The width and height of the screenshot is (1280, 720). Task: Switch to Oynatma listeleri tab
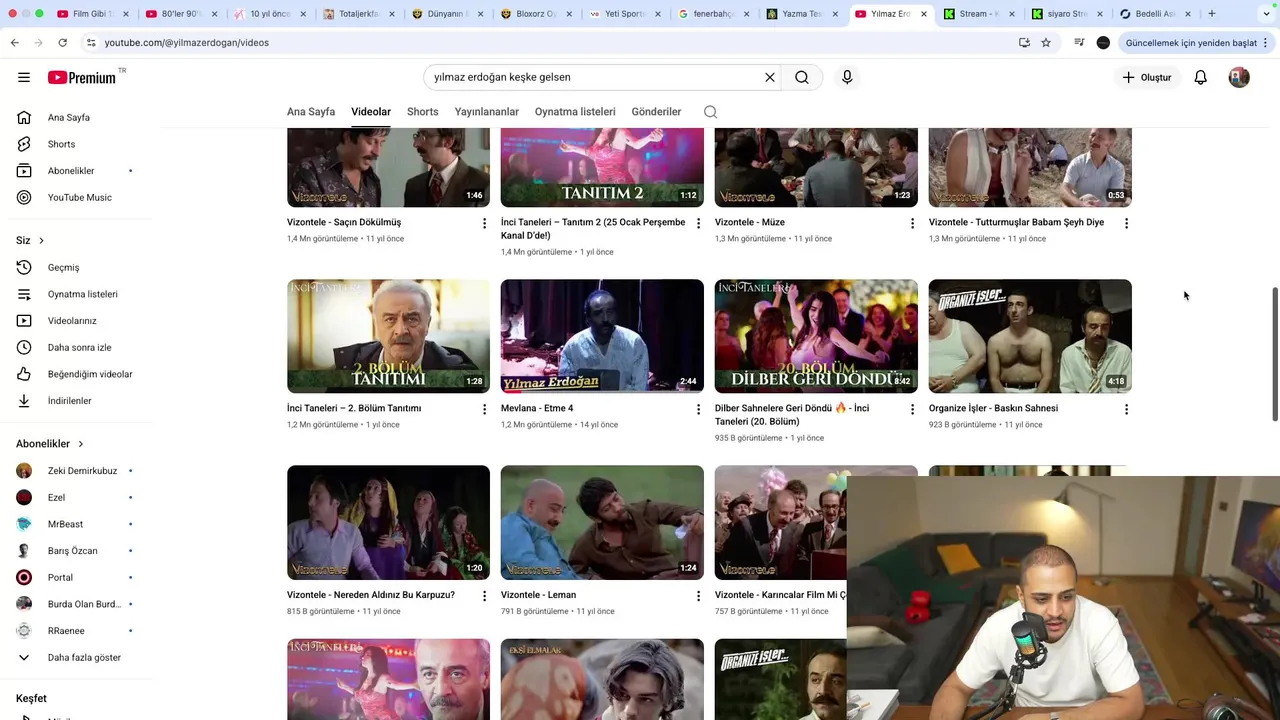575,112
